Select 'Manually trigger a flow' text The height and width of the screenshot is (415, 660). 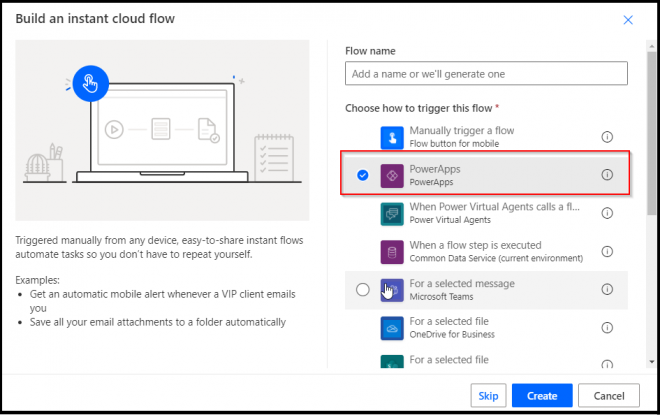point(462,130)
